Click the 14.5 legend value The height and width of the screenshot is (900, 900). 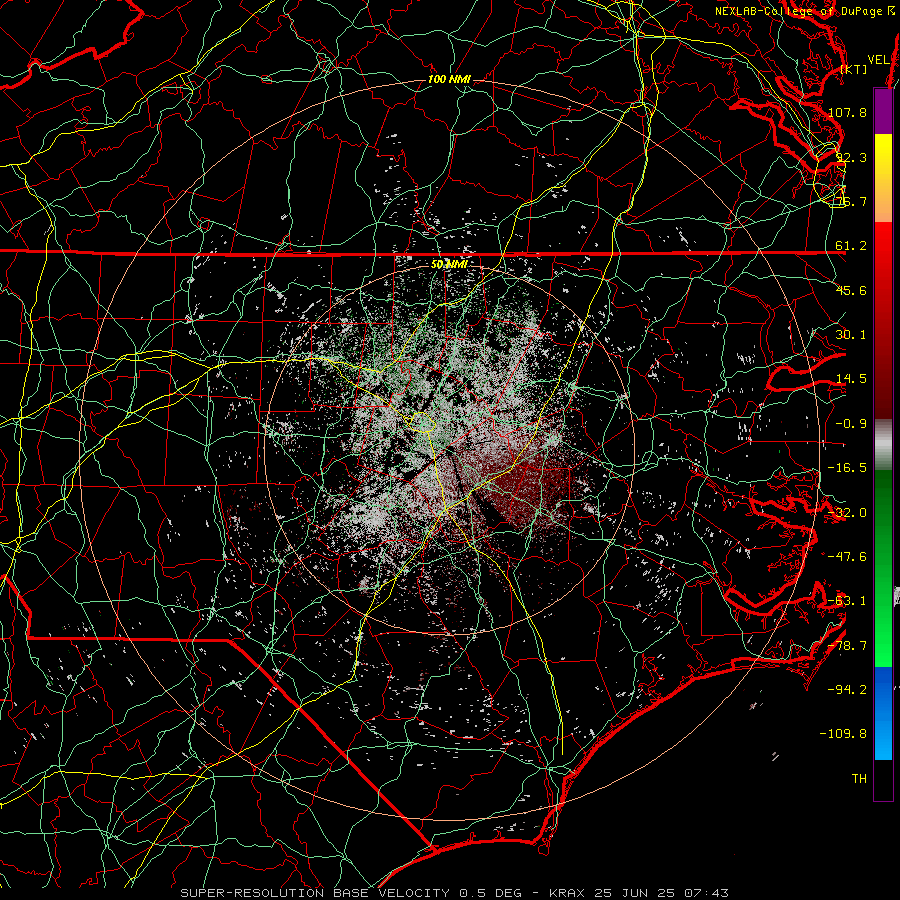pos(851,379)
